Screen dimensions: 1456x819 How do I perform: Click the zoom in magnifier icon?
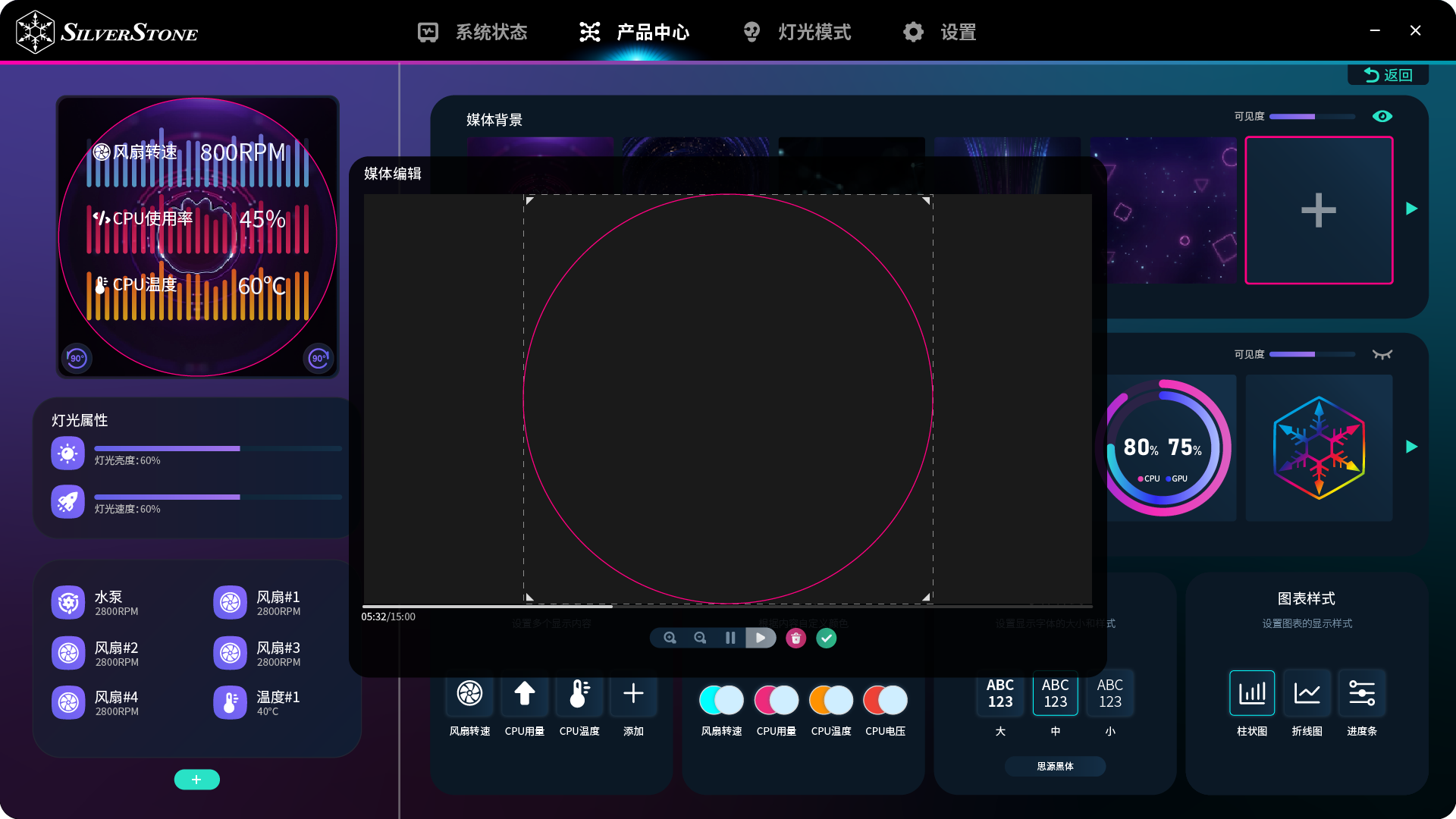click(670, 638)
